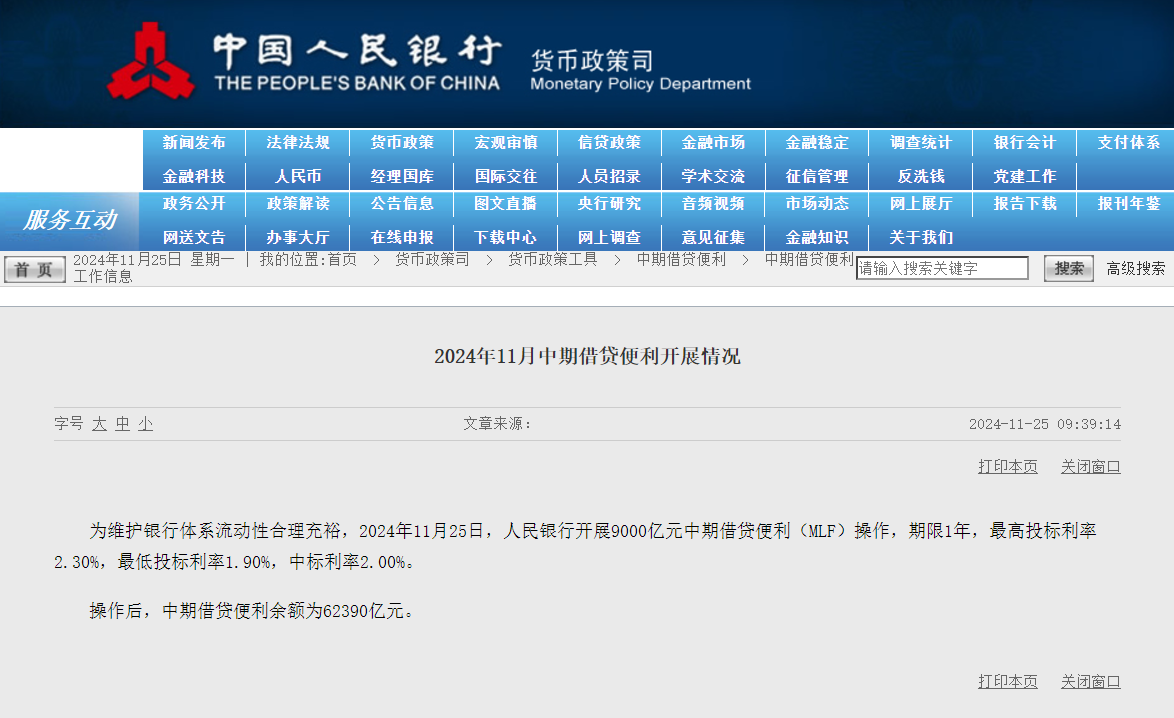Click 关于我们 in navigation
The image size is (1174, 718).
tap(921, 237)
